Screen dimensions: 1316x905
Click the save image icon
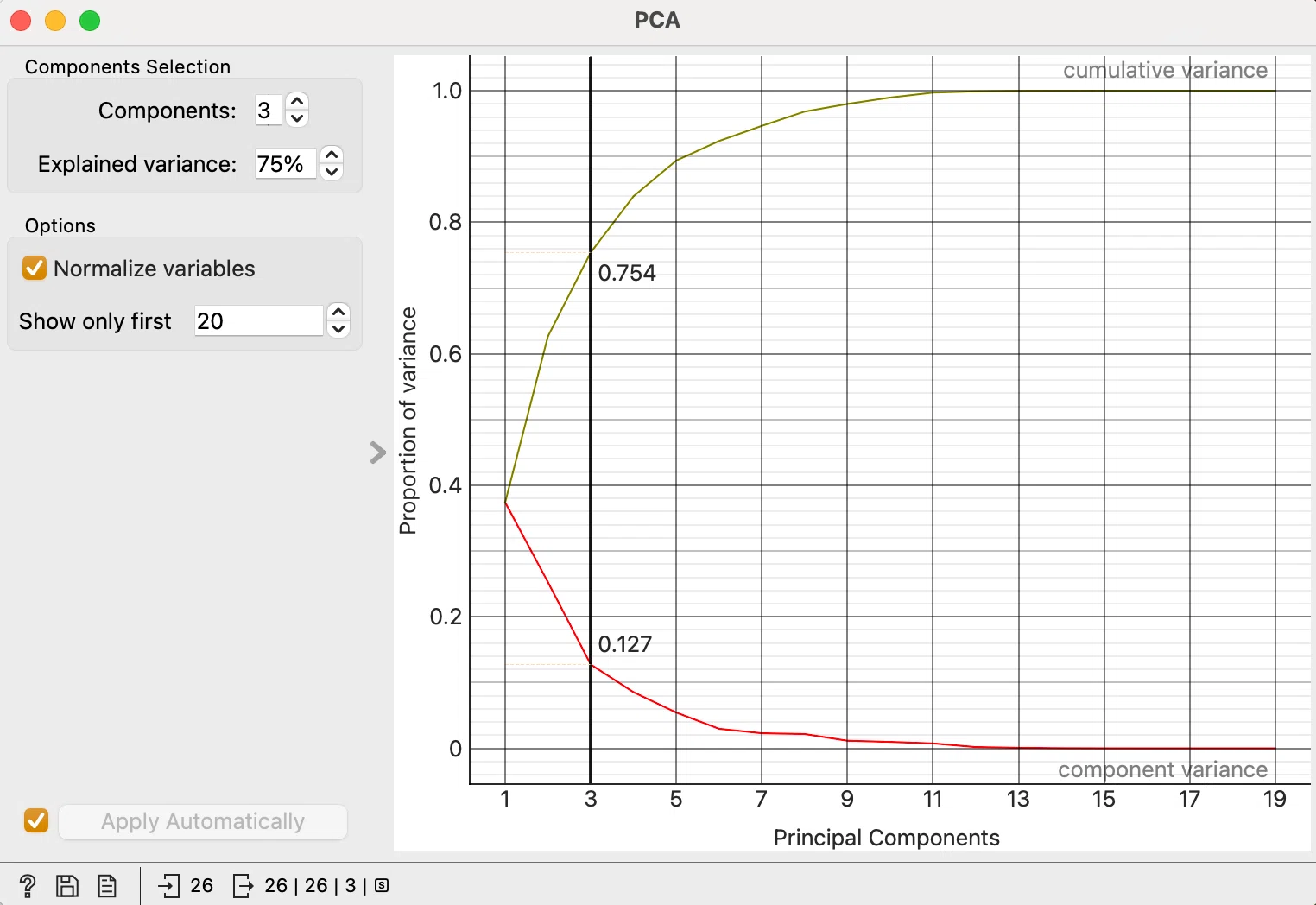[x=67, y=886]
